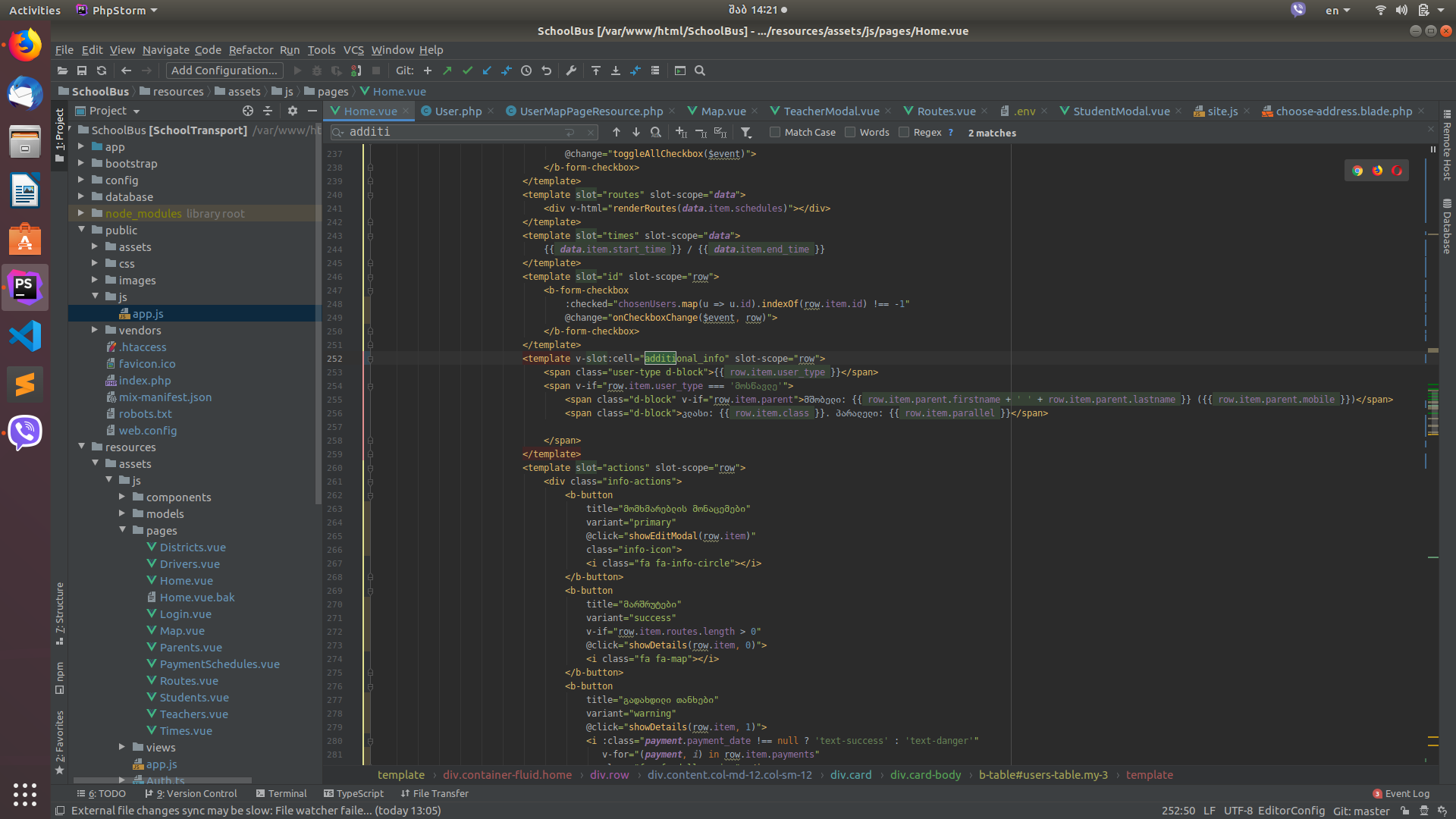Image resolution: width=1456 pixels, height=819 pixels.
Task: Open the Refactor menu
Action: pos(250,50)
